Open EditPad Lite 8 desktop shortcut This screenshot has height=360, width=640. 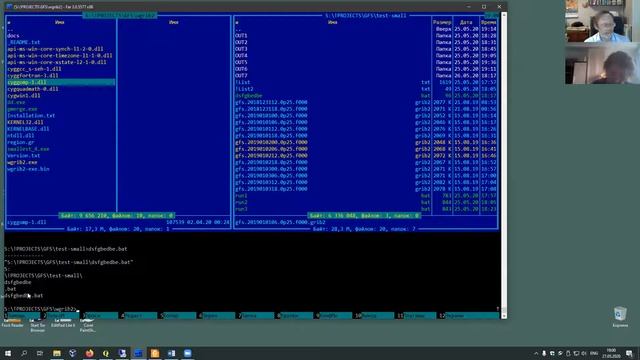pos(63,323)
